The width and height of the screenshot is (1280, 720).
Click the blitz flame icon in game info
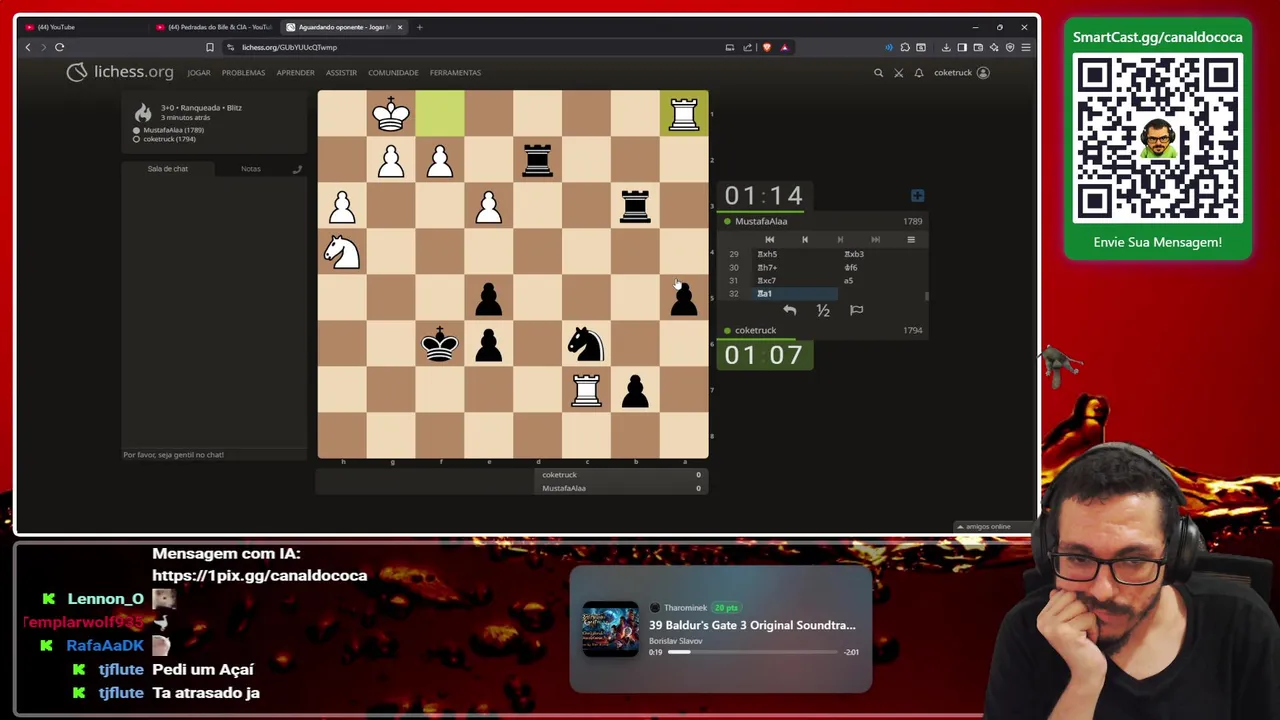(x=142, y=111)
